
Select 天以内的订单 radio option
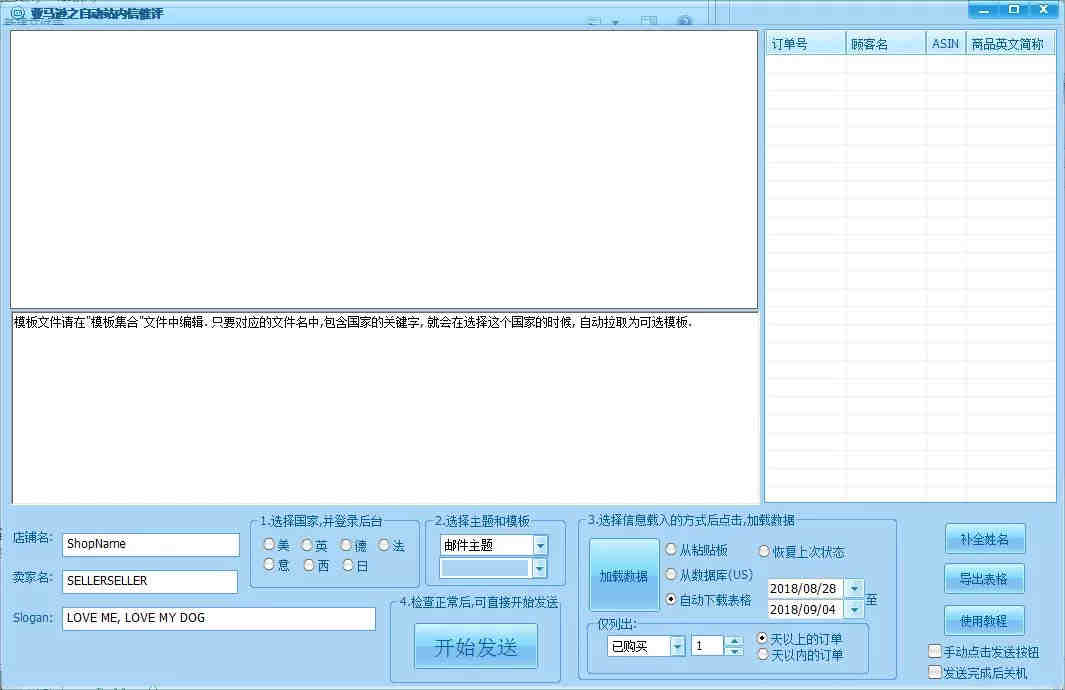coord(762,654)
